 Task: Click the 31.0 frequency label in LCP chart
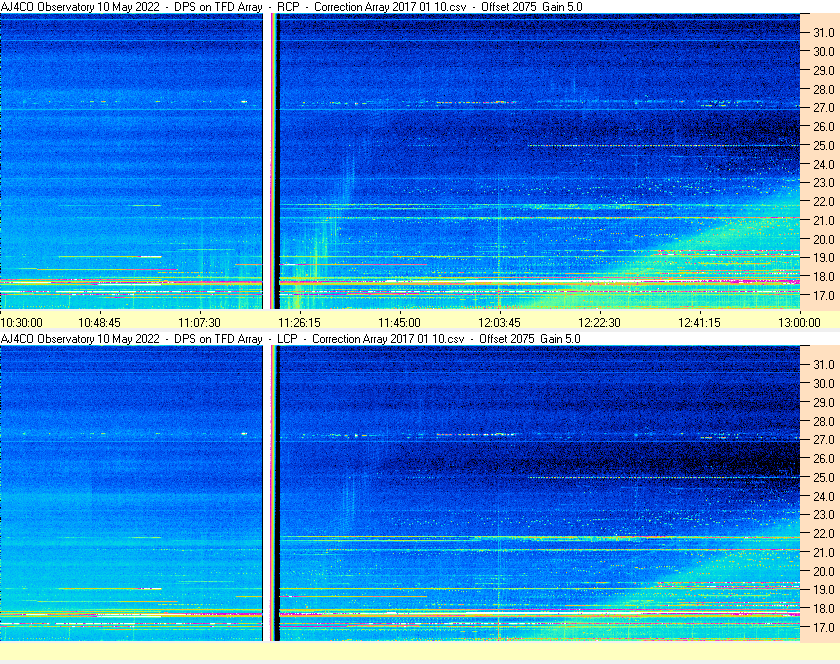pyautogui.click(x=824, y=364)
